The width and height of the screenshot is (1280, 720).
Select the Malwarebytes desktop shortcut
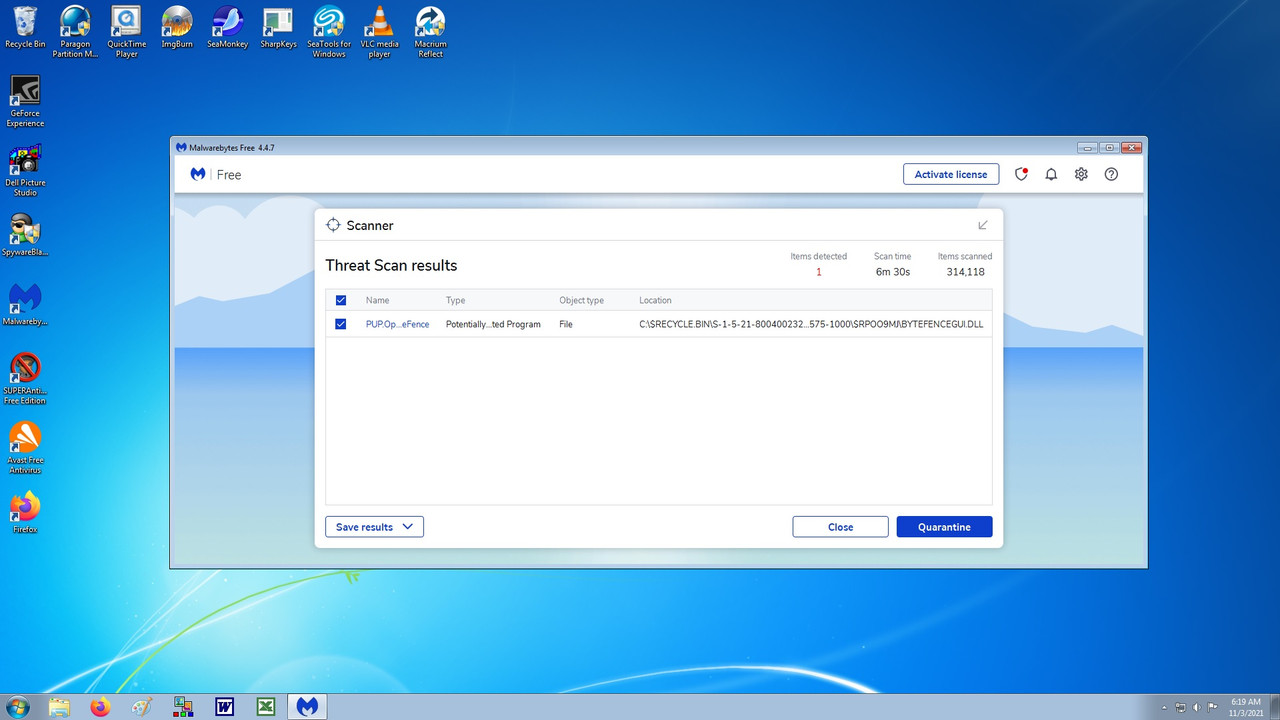25,304
